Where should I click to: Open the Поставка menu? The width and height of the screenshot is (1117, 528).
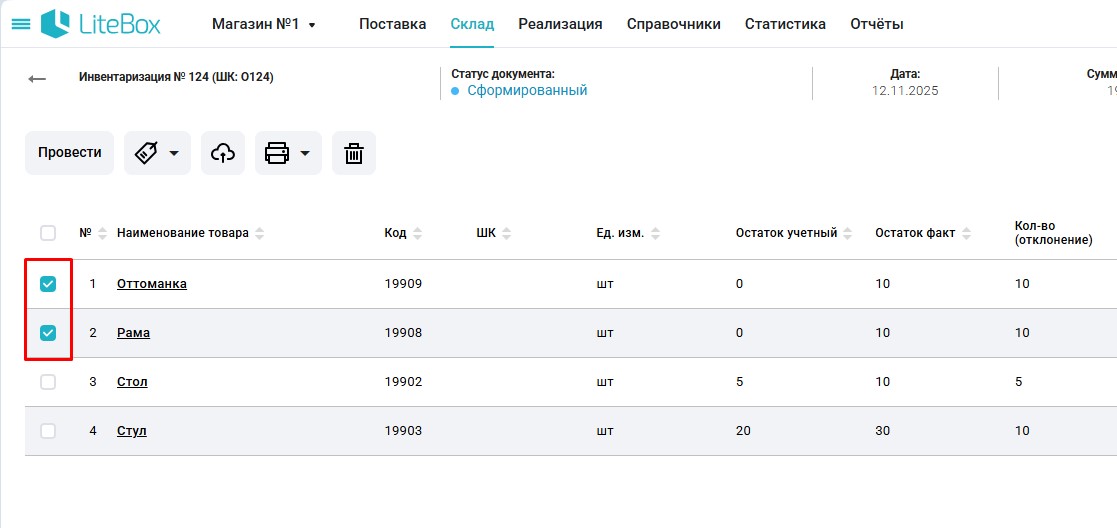393,24
